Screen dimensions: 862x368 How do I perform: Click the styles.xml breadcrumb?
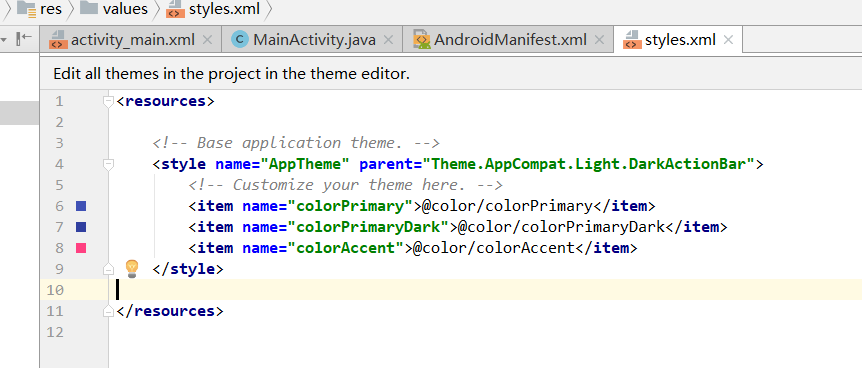[213, 9]
